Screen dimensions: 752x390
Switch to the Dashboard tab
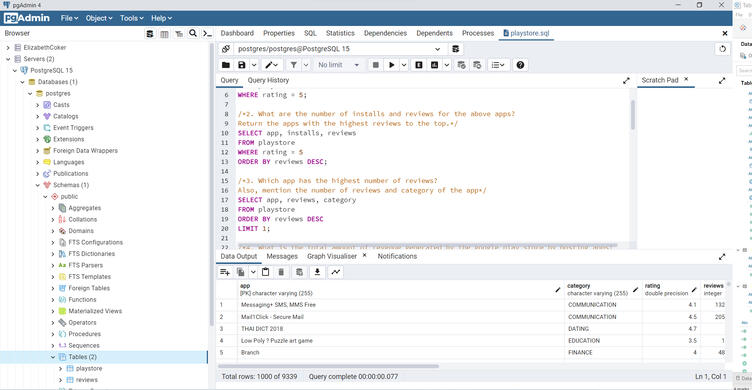[x=237, y=33]
